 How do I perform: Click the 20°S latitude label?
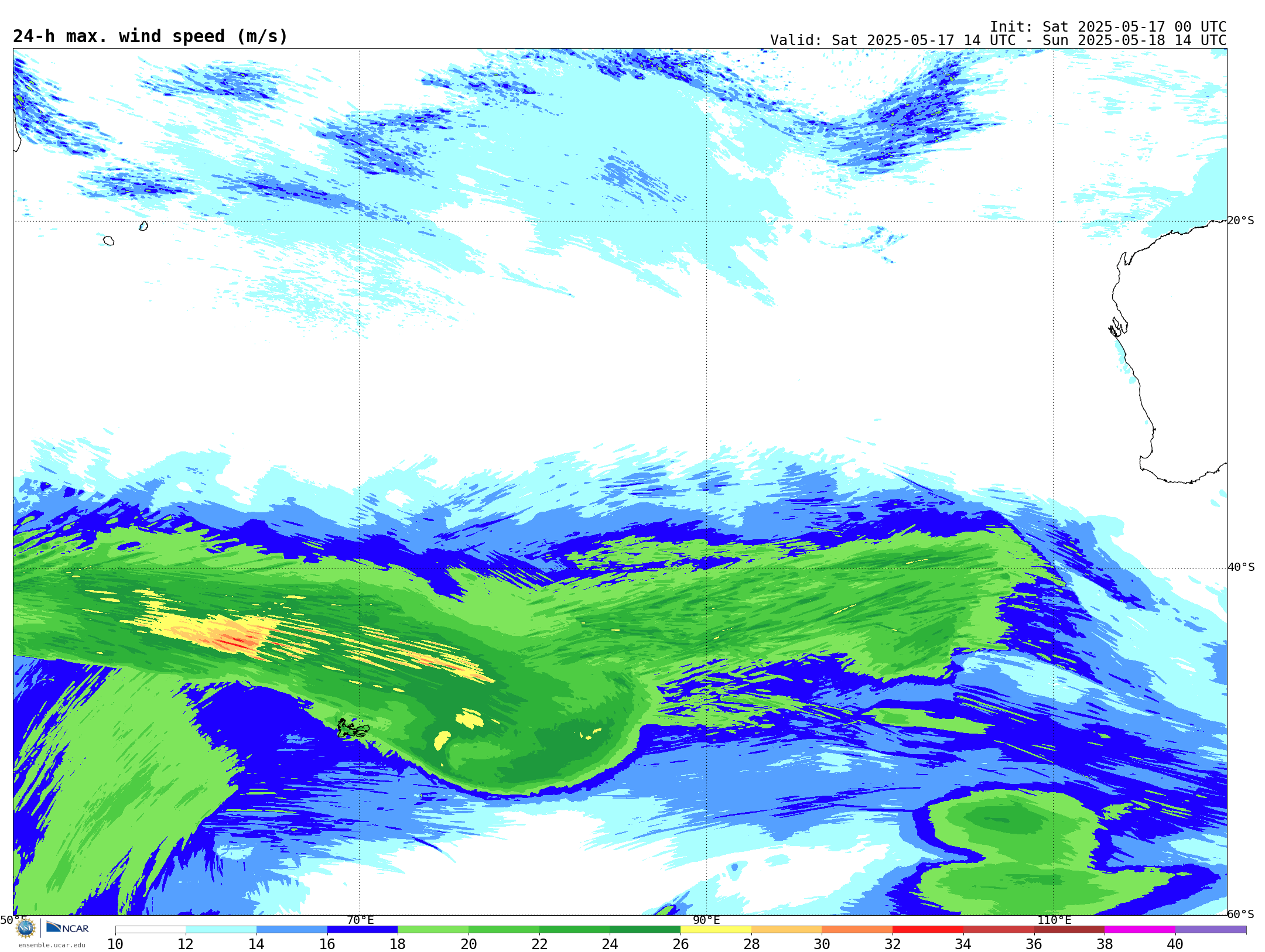point(1241,221)
